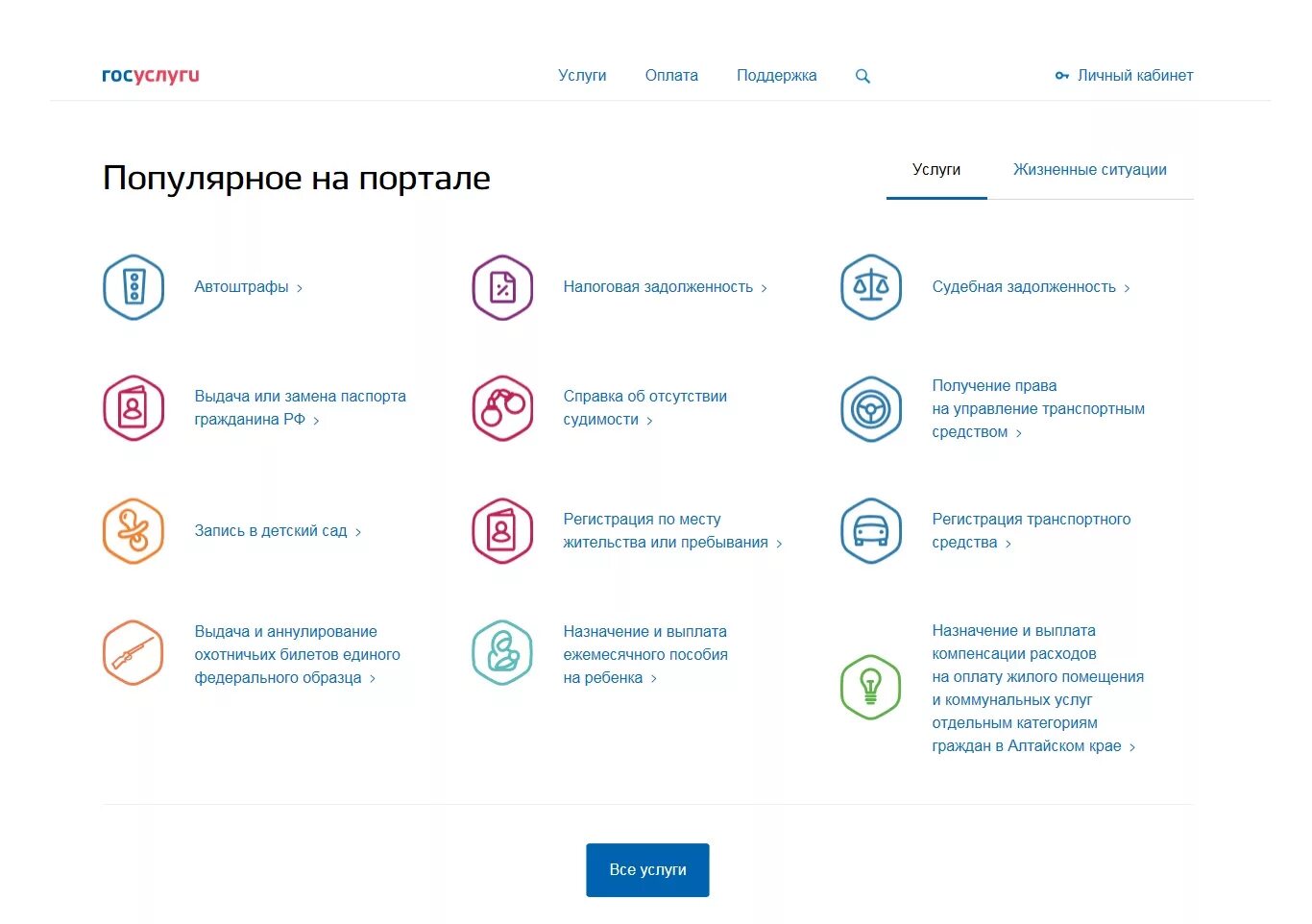Open Выдача и аннулирование охотничьих билетов link
This screenshot has height=924, width=1312.
[x=297, y=655]
